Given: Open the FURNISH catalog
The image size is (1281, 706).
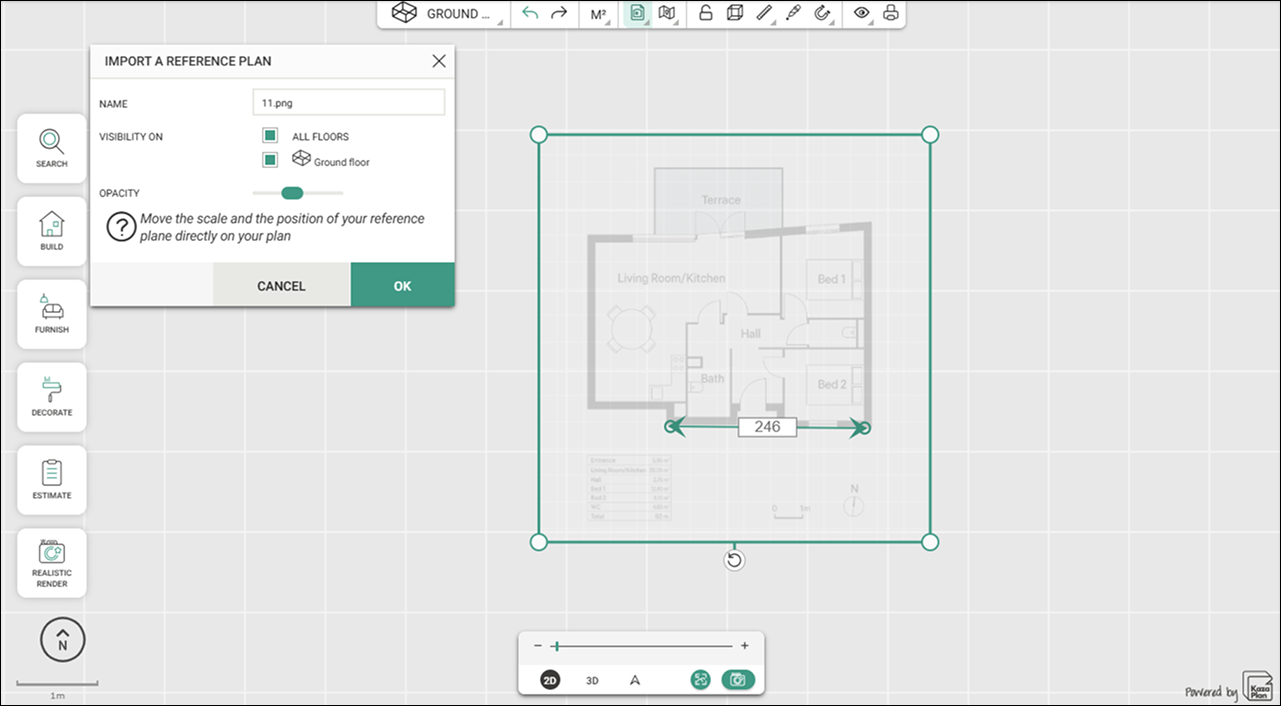Looking at the screenshot, I should point(52,314).
